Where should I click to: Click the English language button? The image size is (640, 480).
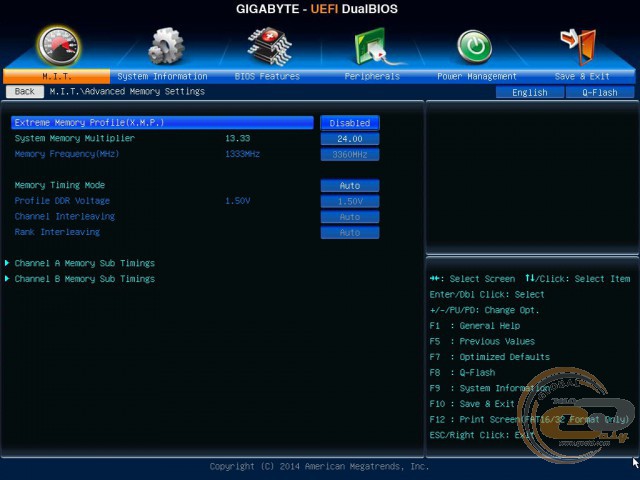click(x=530, y=92)
